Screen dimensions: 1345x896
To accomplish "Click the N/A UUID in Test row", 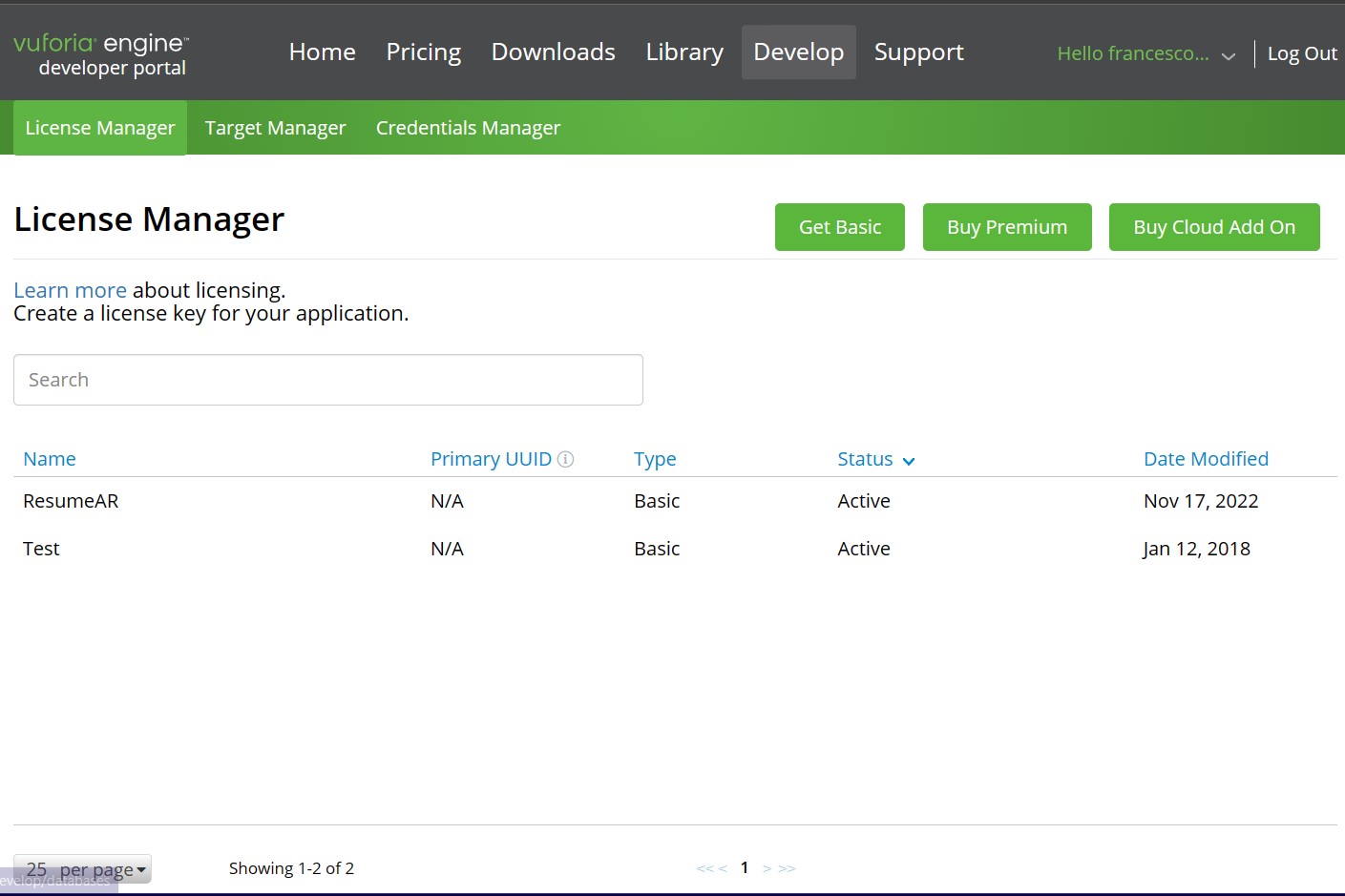I will click(x=447, y=549).
